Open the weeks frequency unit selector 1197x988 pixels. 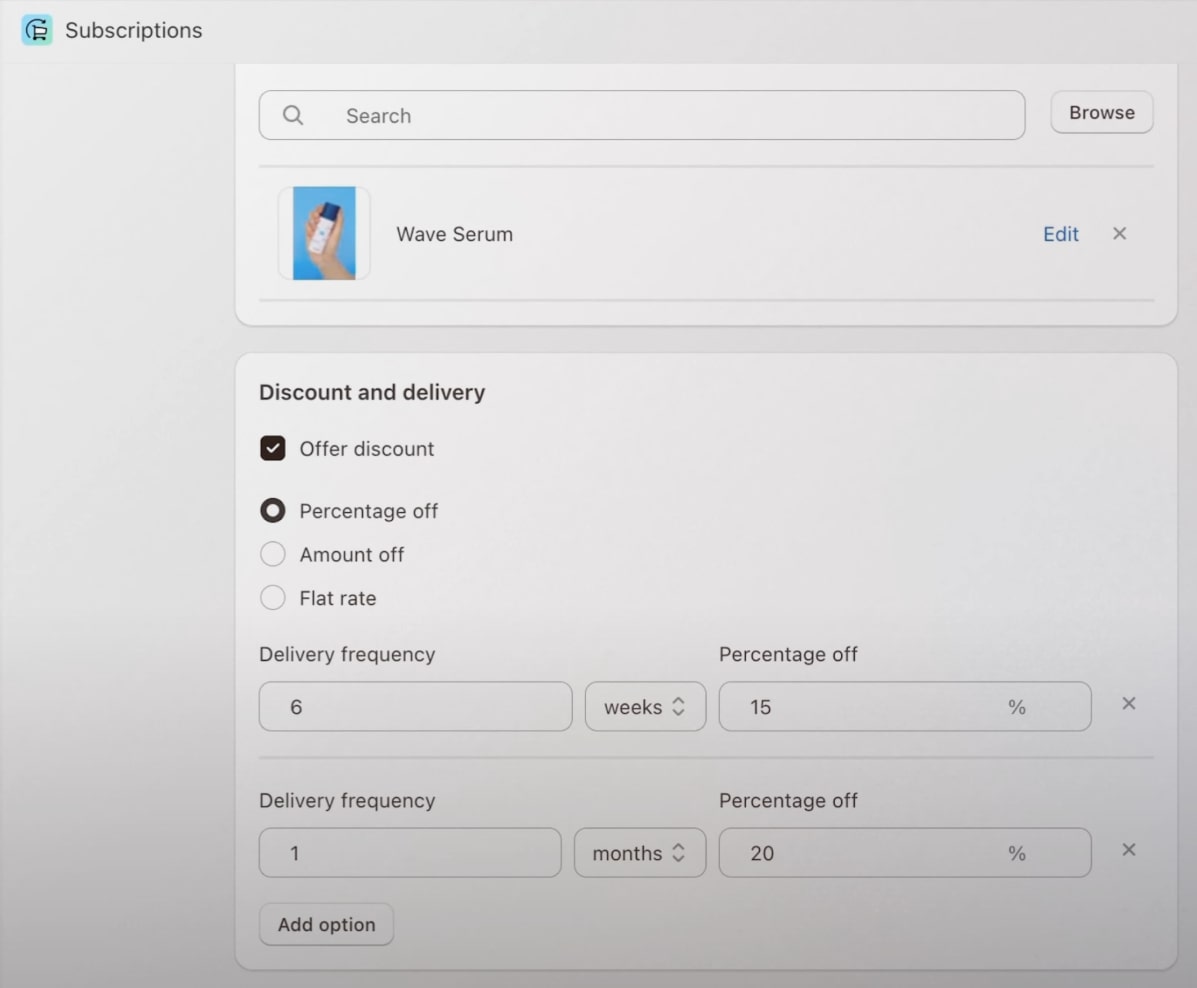pyautogui.click(x=645, y=706)
